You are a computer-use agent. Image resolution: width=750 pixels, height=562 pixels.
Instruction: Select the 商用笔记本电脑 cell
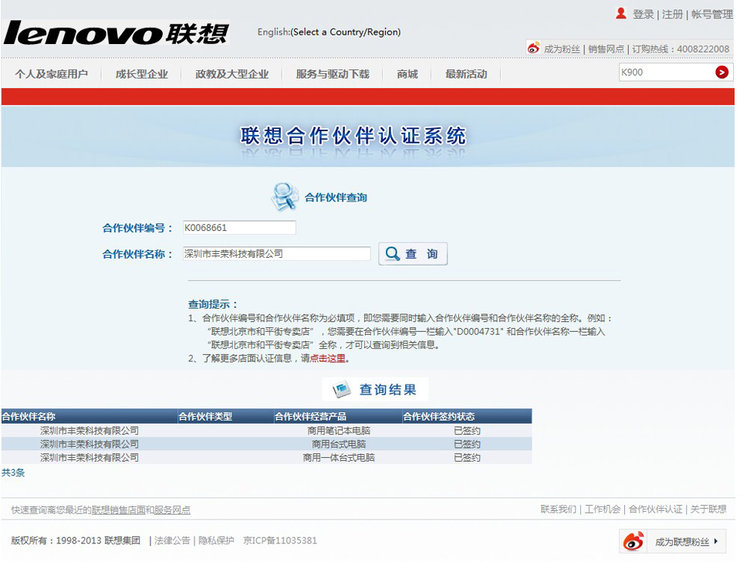tap(339, 430)
